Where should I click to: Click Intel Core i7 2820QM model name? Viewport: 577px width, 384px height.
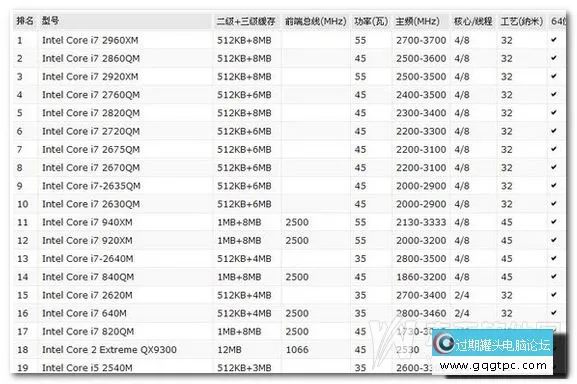click(91, 113)
